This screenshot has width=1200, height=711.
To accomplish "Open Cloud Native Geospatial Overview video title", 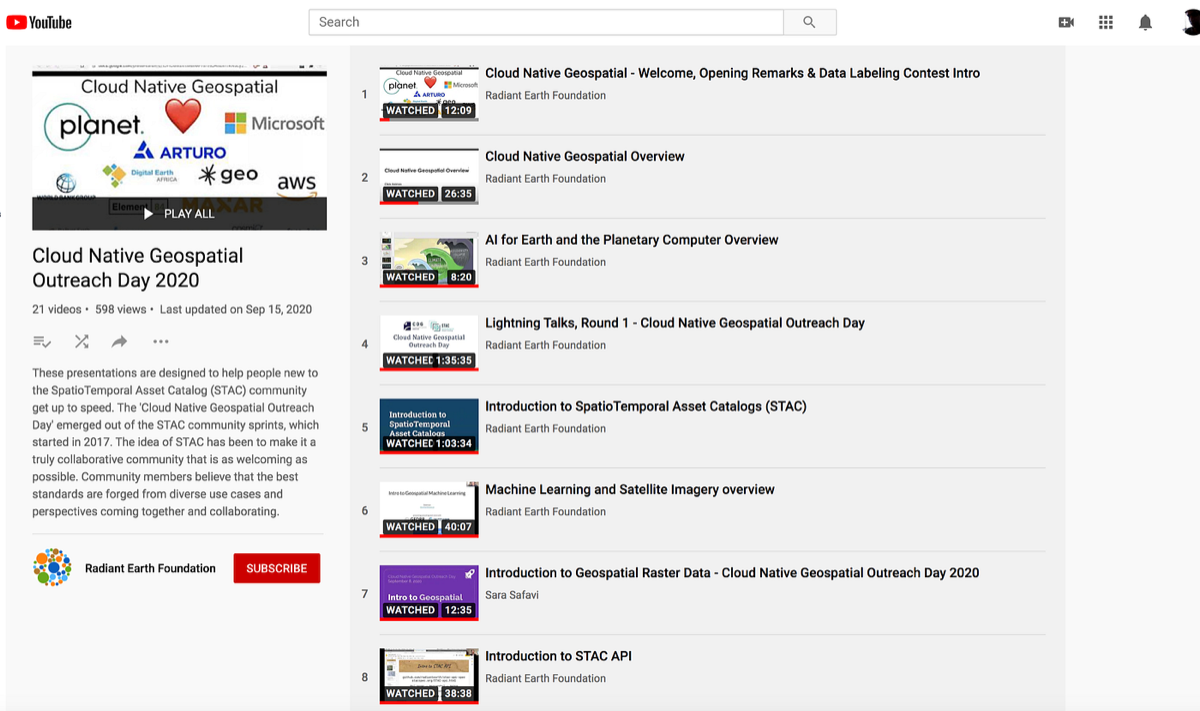I will click(585, 156).
